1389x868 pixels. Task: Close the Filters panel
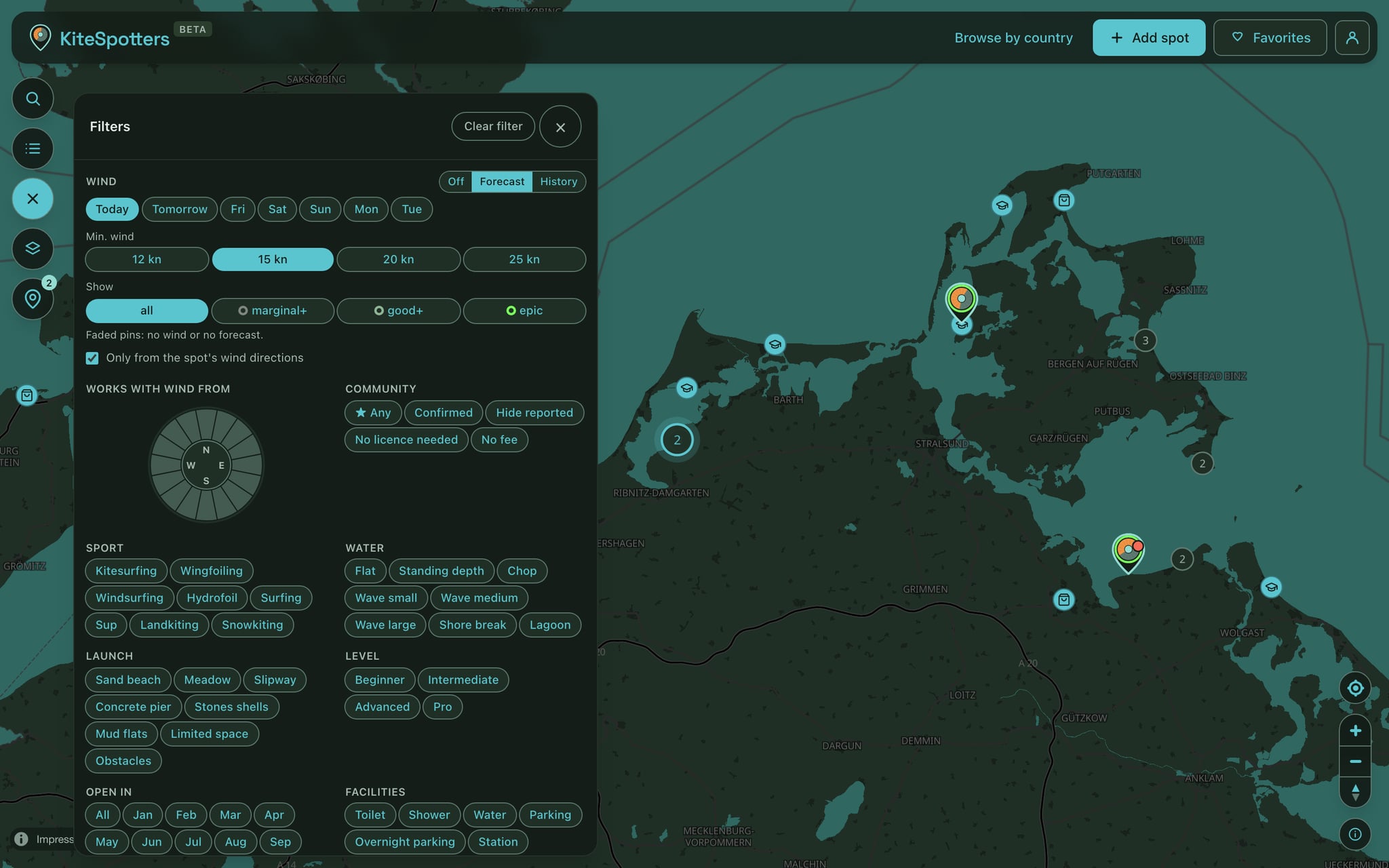560,127
